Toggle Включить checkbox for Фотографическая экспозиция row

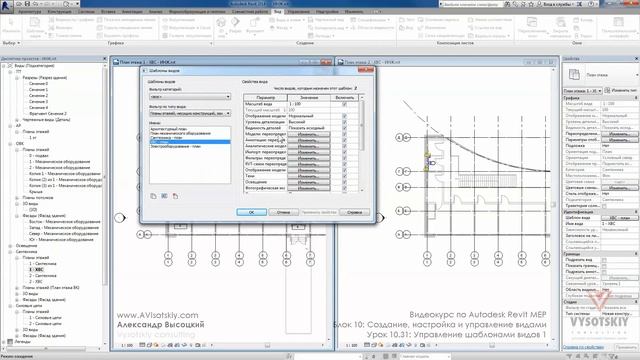(x=344, y=188)
